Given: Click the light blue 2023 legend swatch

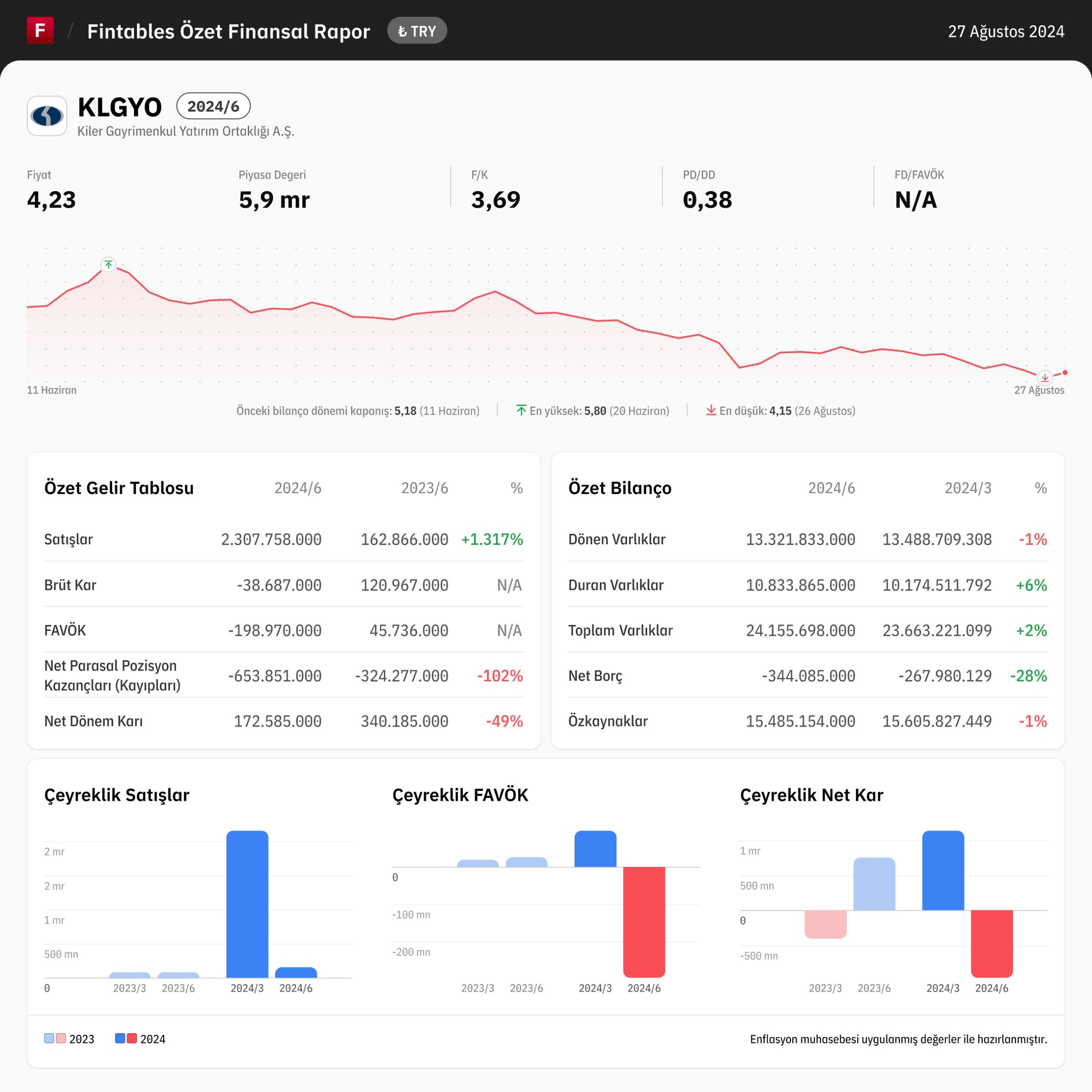Looking at the screenshot, I should pos(49,1038).
